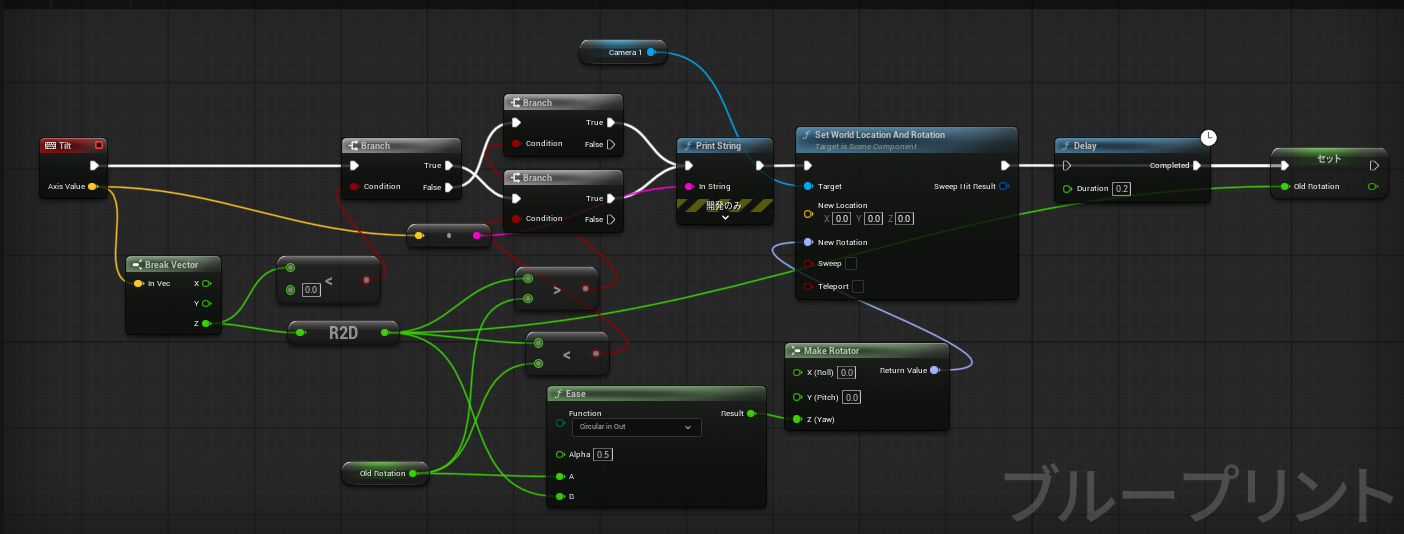Click the clock icon on the Delay node
Image resolution: width=1404 pixels, height=534 pixels.
[1208, 137]
